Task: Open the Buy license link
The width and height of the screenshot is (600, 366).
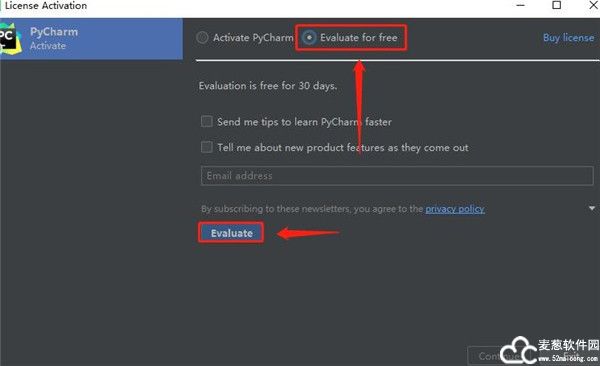Action: [x=569, y=38]
